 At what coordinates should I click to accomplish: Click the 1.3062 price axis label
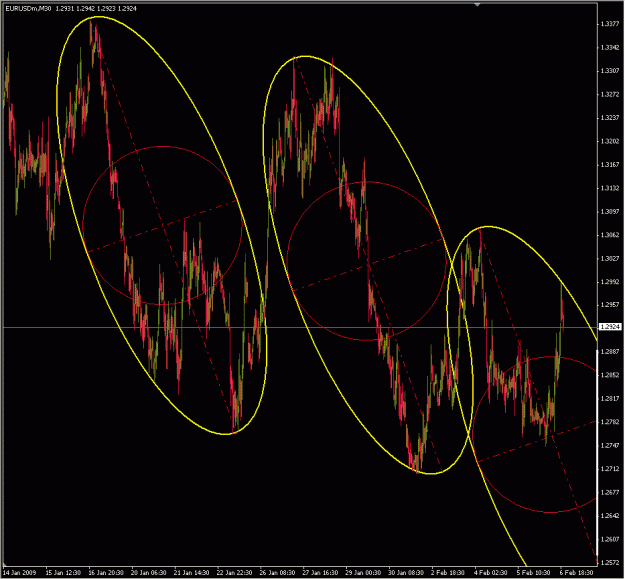610,235
